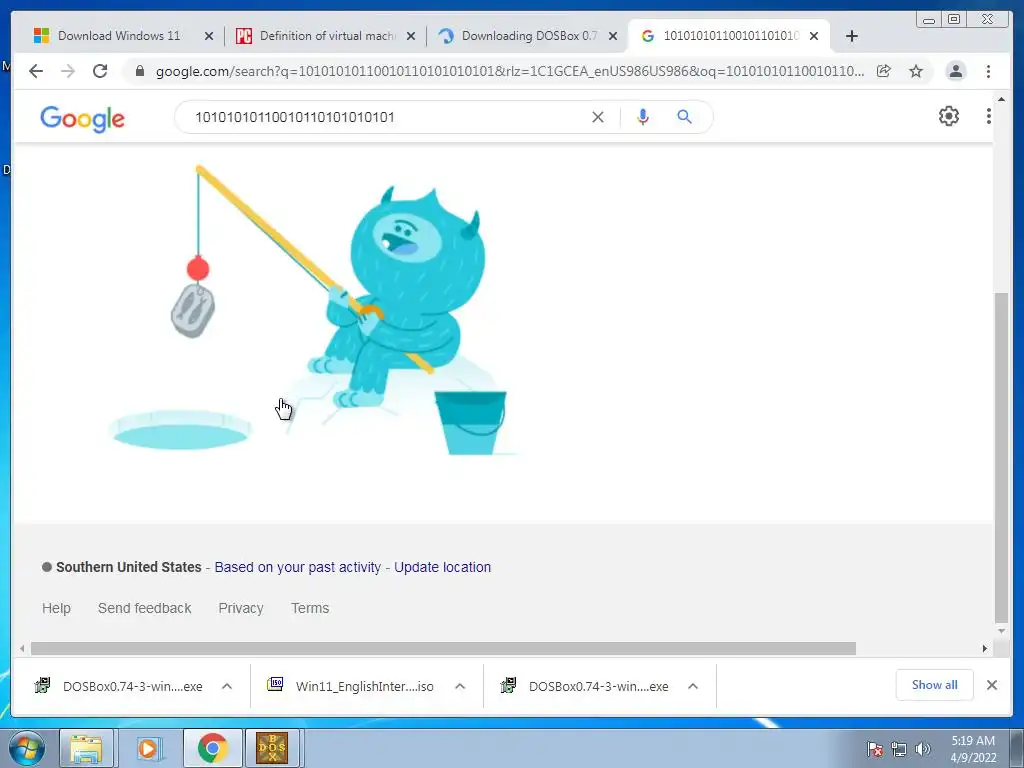Open the Terms footer link
This screenshot has height=768, width=1024.
310,608
